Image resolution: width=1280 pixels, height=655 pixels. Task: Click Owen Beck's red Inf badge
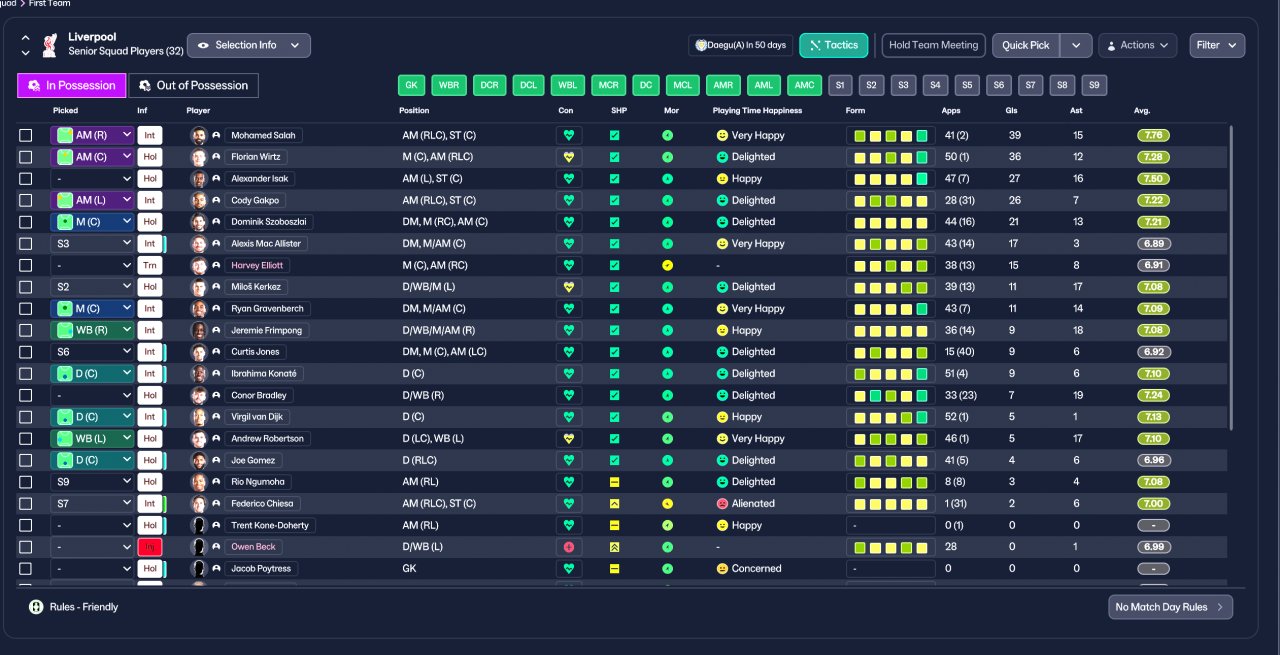click(x=150, y=547)
